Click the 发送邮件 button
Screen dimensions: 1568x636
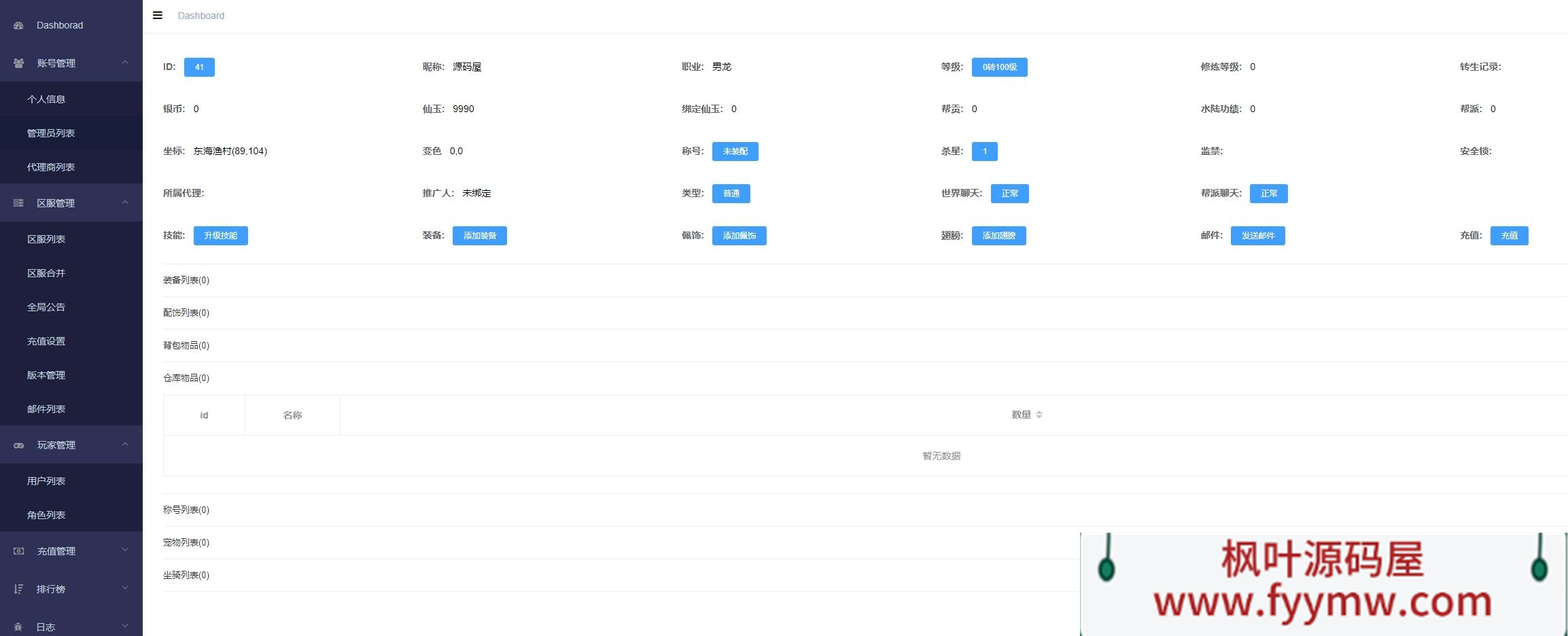1257,236
